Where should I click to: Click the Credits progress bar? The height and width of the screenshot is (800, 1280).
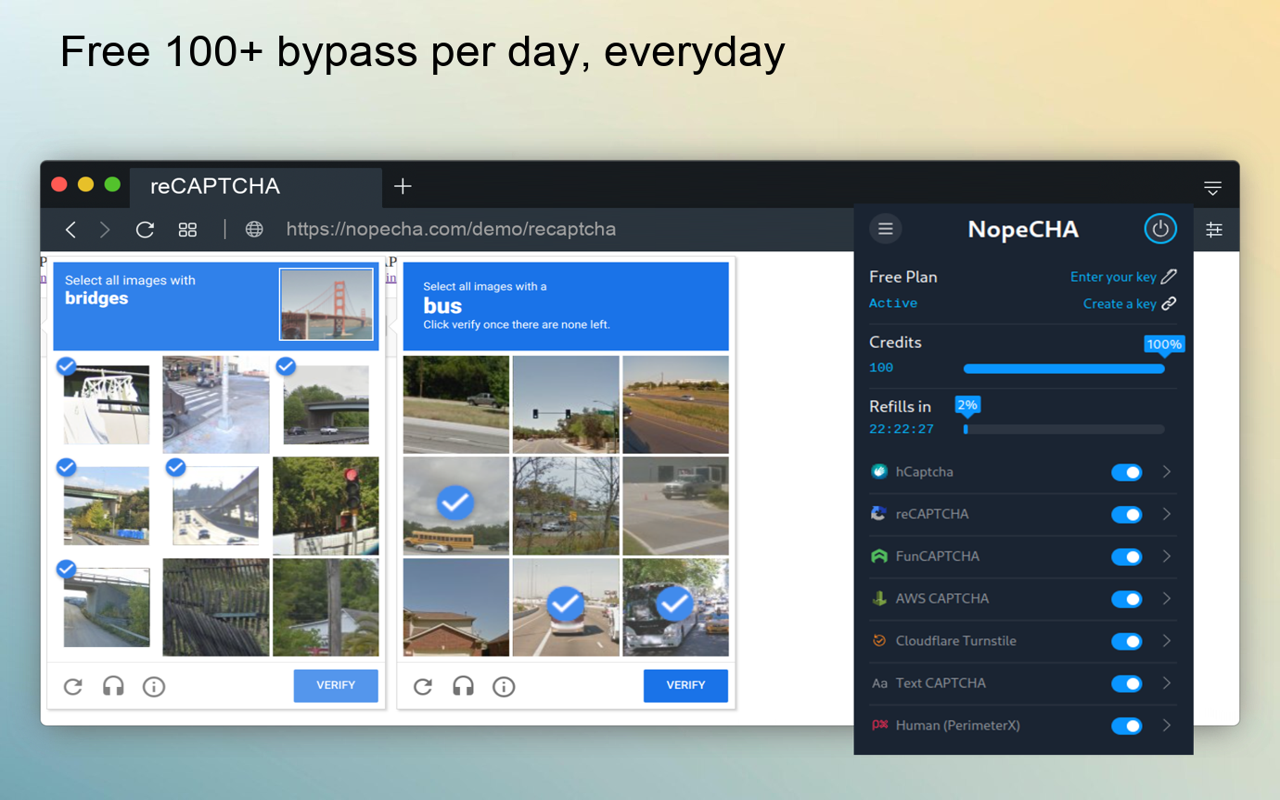coord(1063,368)
